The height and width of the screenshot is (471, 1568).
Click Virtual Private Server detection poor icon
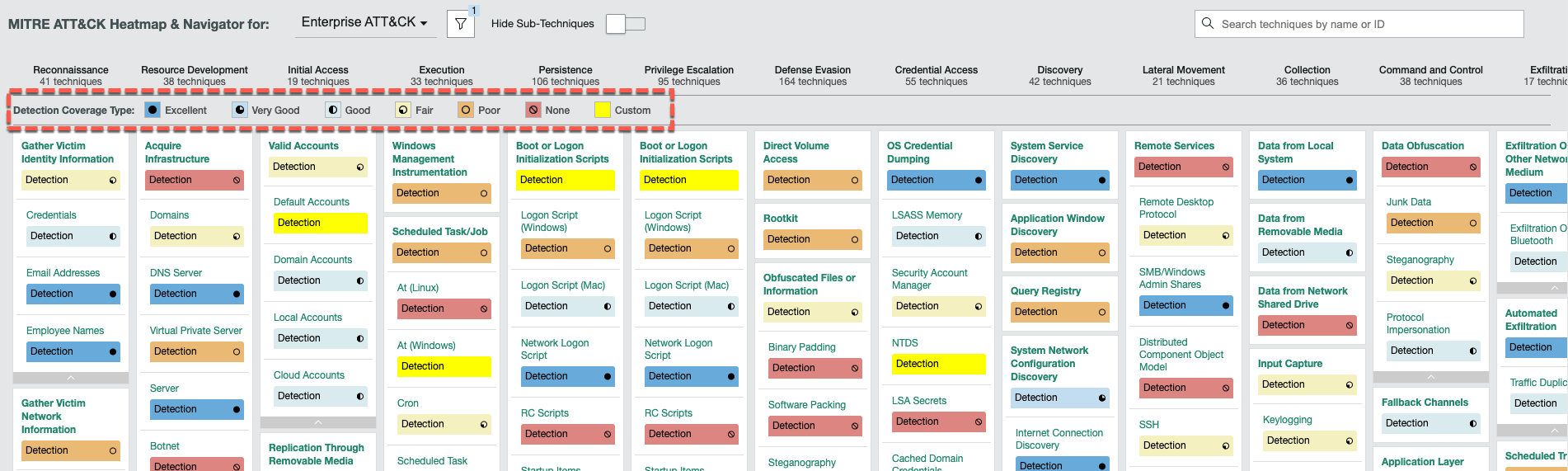click(237, 351)
